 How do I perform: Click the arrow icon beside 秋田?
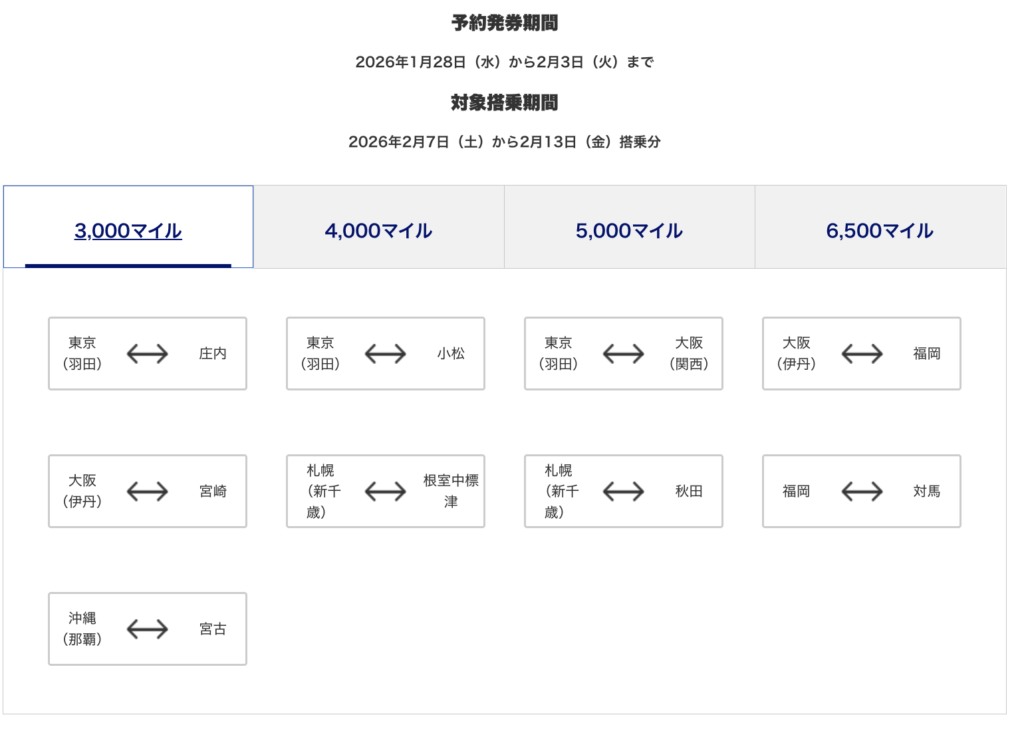(623, 491)
